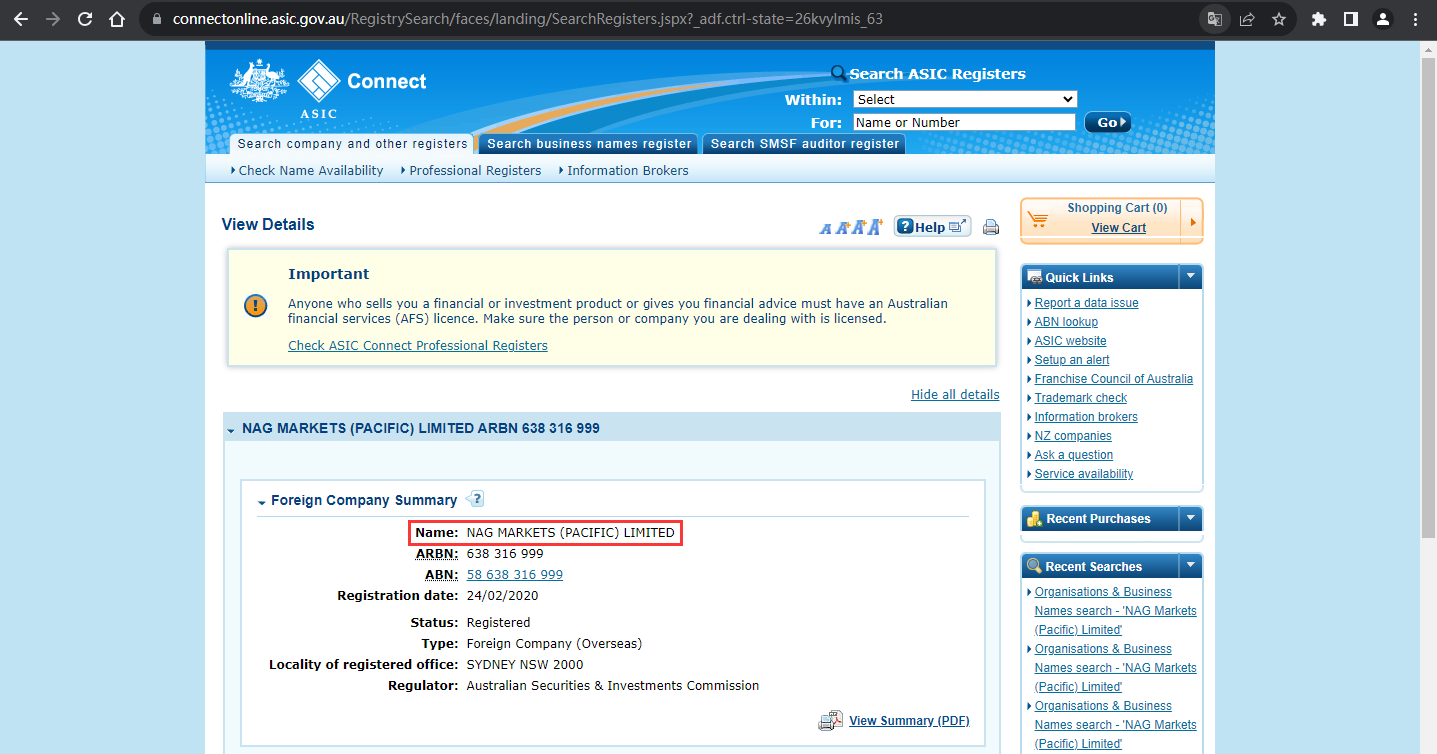Screen dimensions: 1437x754
Task: Switch to Search SMSF auditor register tab
Action: [805, 144]
